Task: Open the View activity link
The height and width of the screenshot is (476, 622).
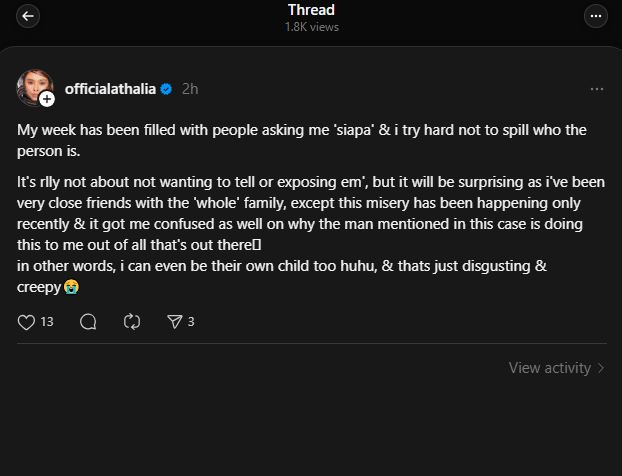Action: point(549,368)
